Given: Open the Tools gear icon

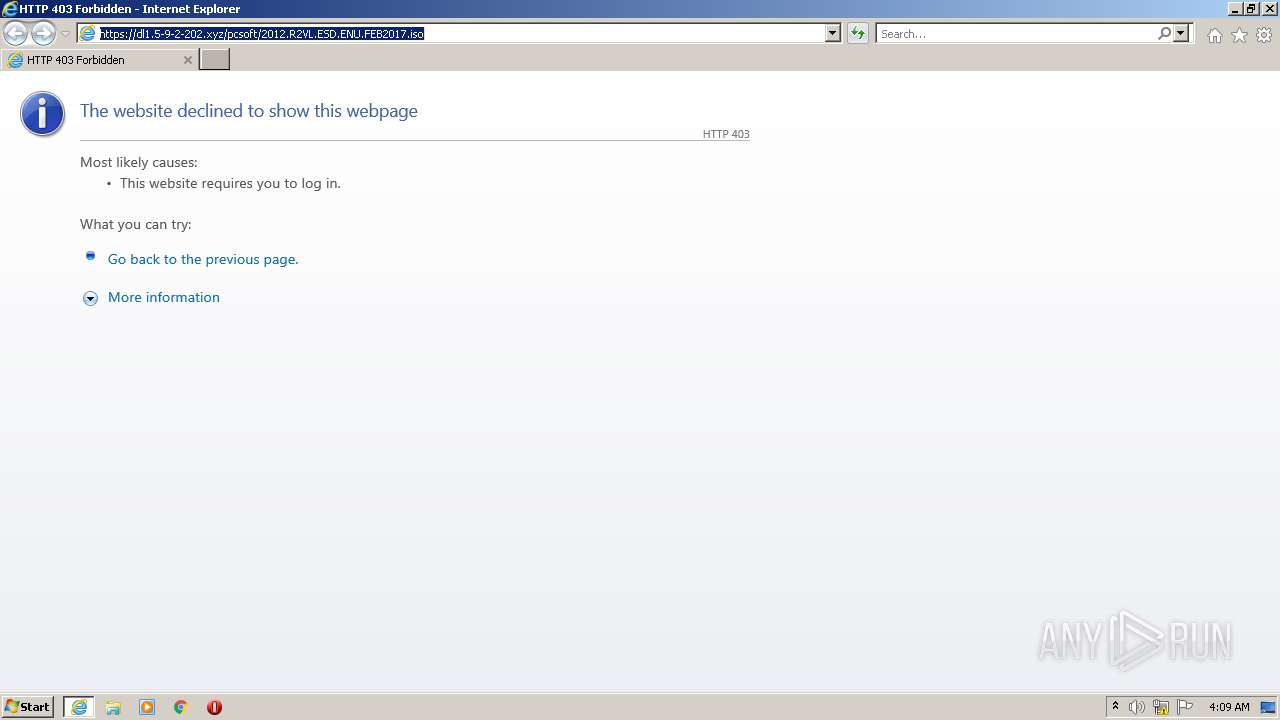Looking at the screenshot, I should click(x=1264, y=35).
